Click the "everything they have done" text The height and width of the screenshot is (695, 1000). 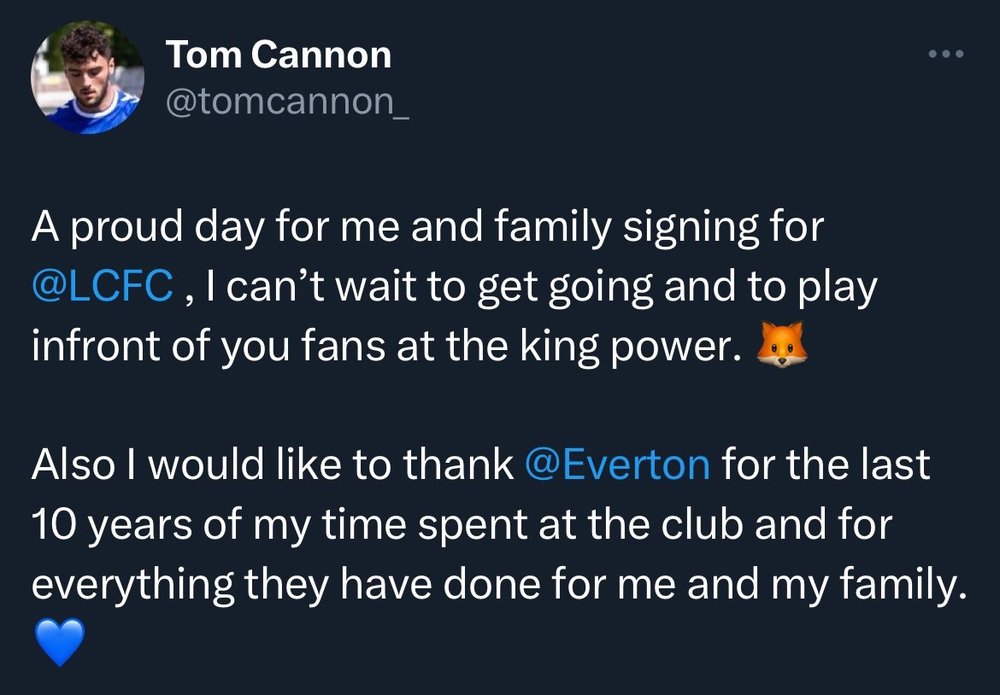coord(286,583)
